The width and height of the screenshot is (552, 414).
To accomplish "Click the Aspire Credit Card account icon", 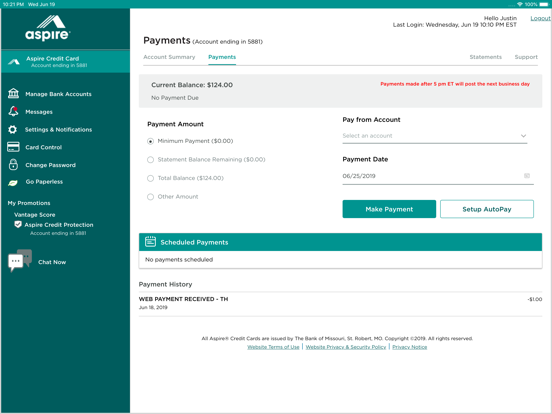I will tap(14, 62).
